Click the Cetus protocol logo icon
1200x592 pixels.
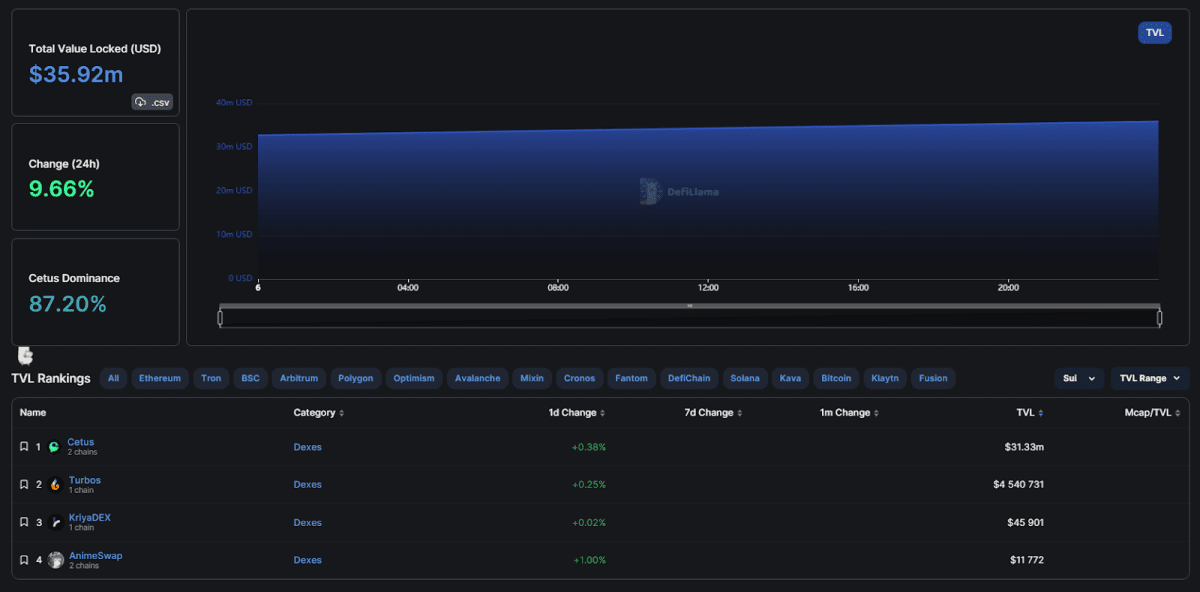[54, 447]
